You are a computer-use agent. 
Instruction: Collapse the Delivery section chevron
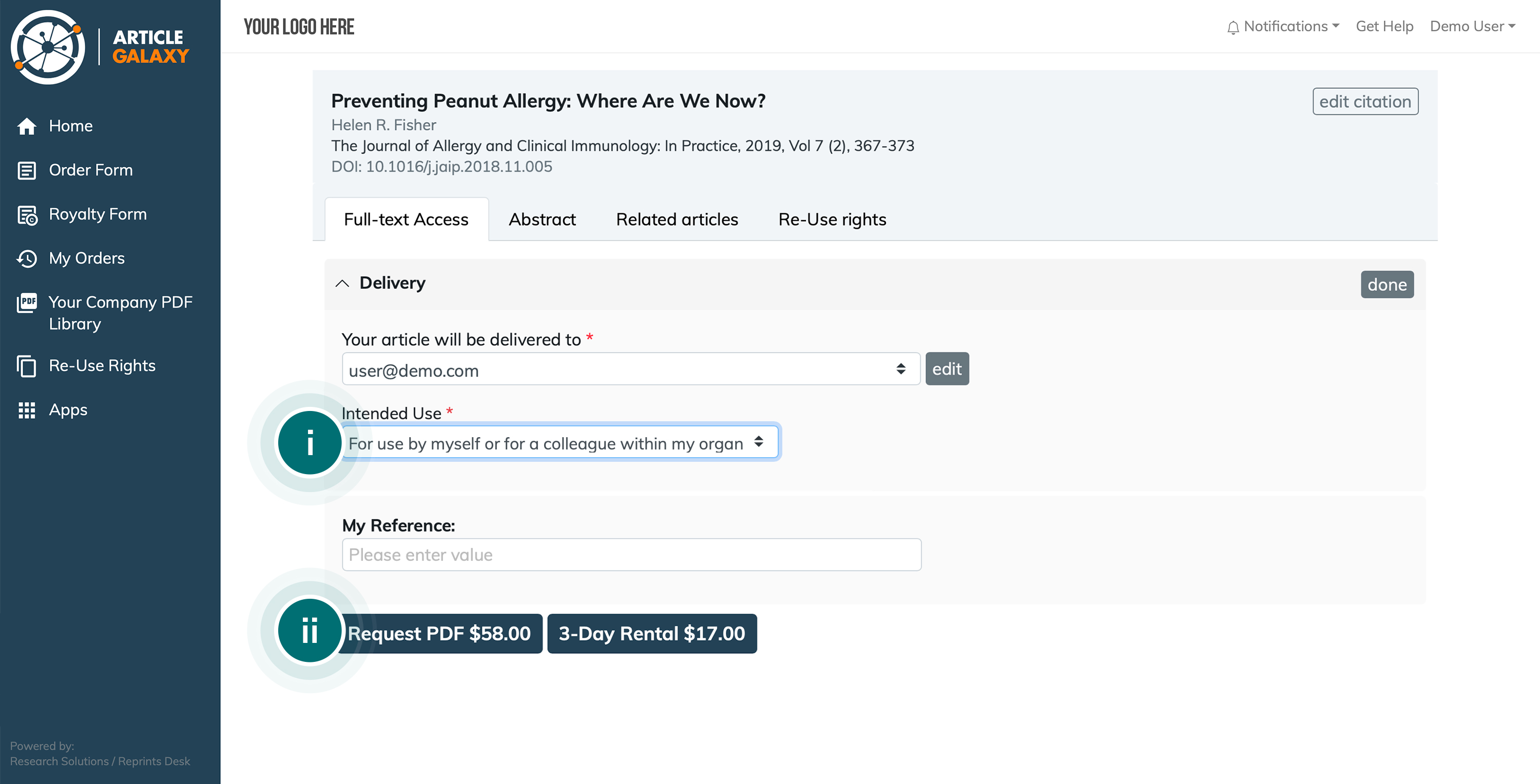342,283
